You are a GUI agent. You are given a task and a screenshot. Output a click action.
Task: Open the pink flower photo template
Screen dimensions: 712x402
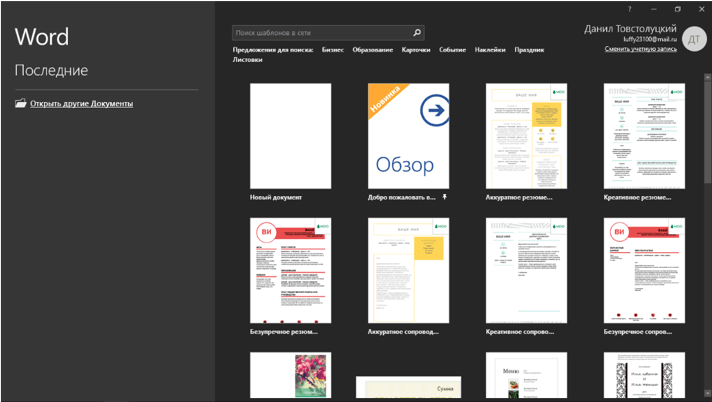(x=291, y=375)
